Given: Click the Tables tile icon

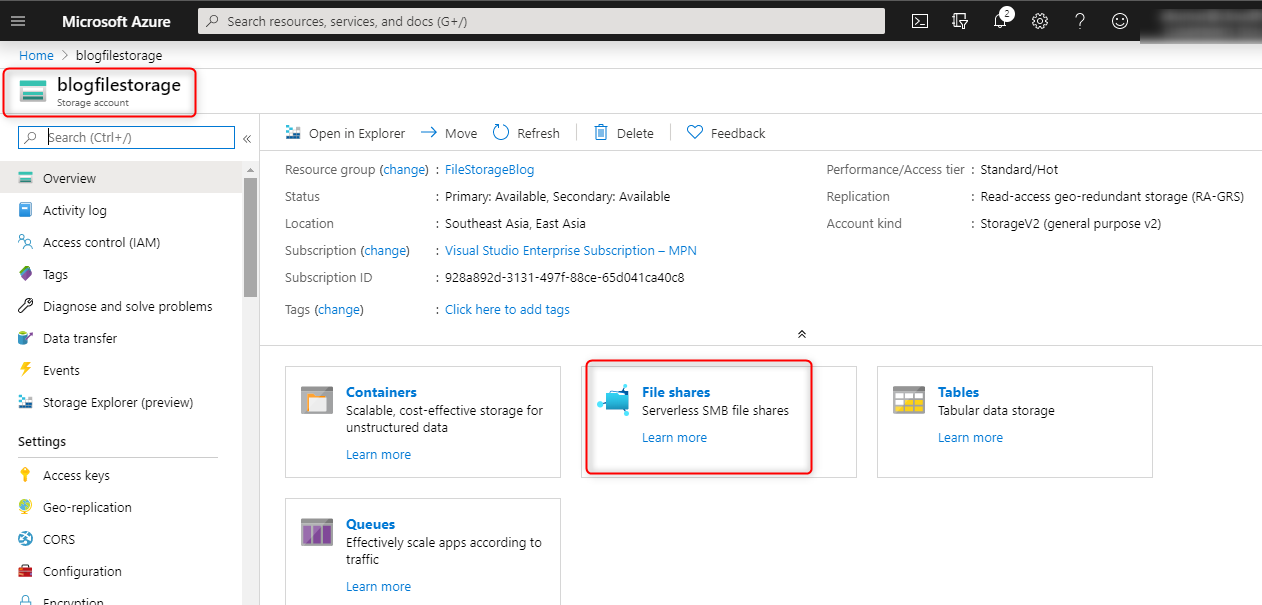Looking at the screenshot, I should point(909,400).
